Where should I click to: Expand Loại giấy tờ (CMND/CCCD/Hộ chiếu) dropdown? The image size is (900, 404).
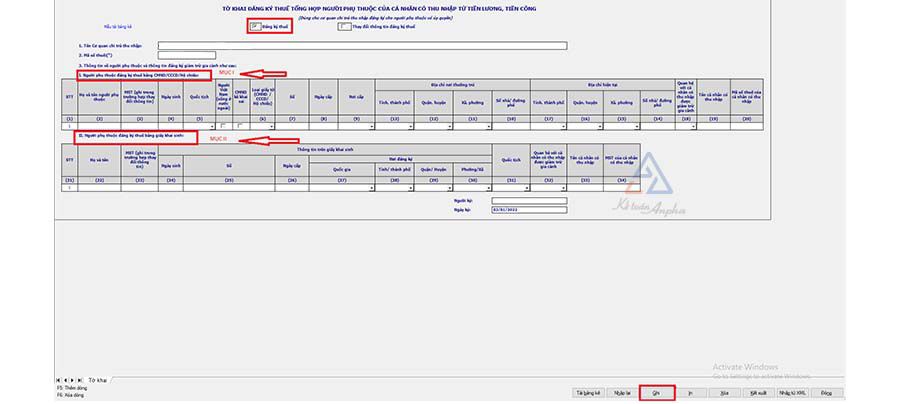(271, 126)
